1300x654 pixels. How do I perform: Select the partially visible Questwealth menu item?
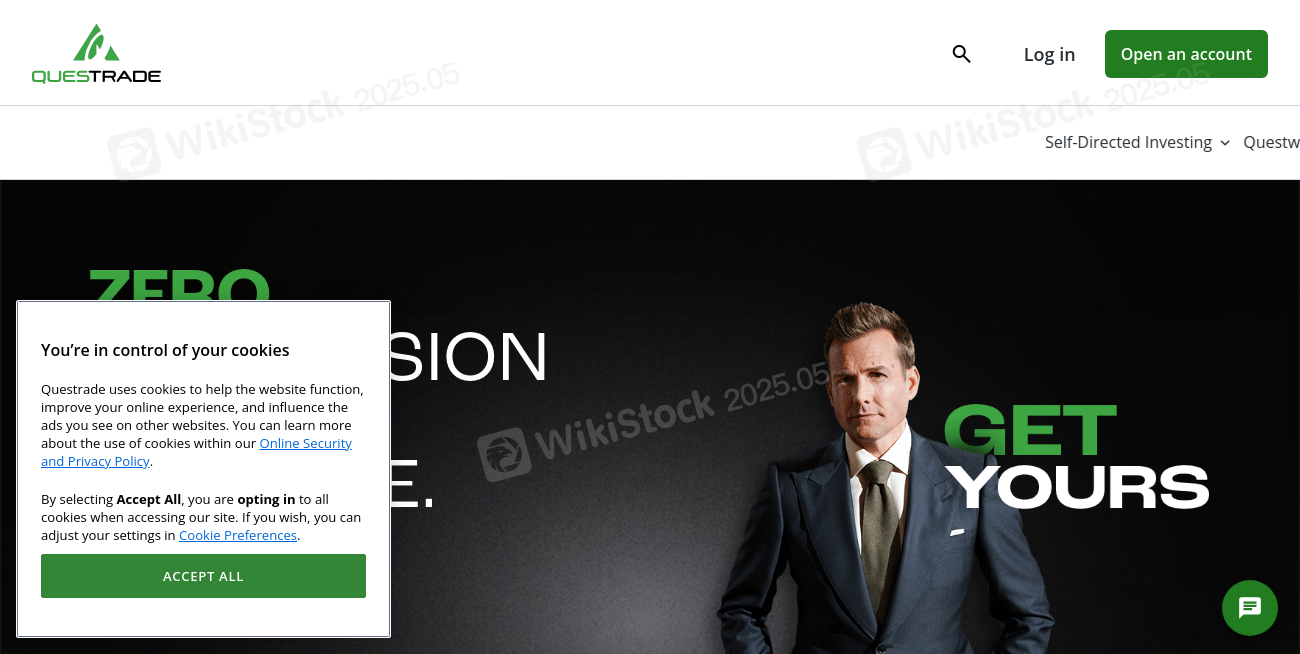tap(1271, 142)
